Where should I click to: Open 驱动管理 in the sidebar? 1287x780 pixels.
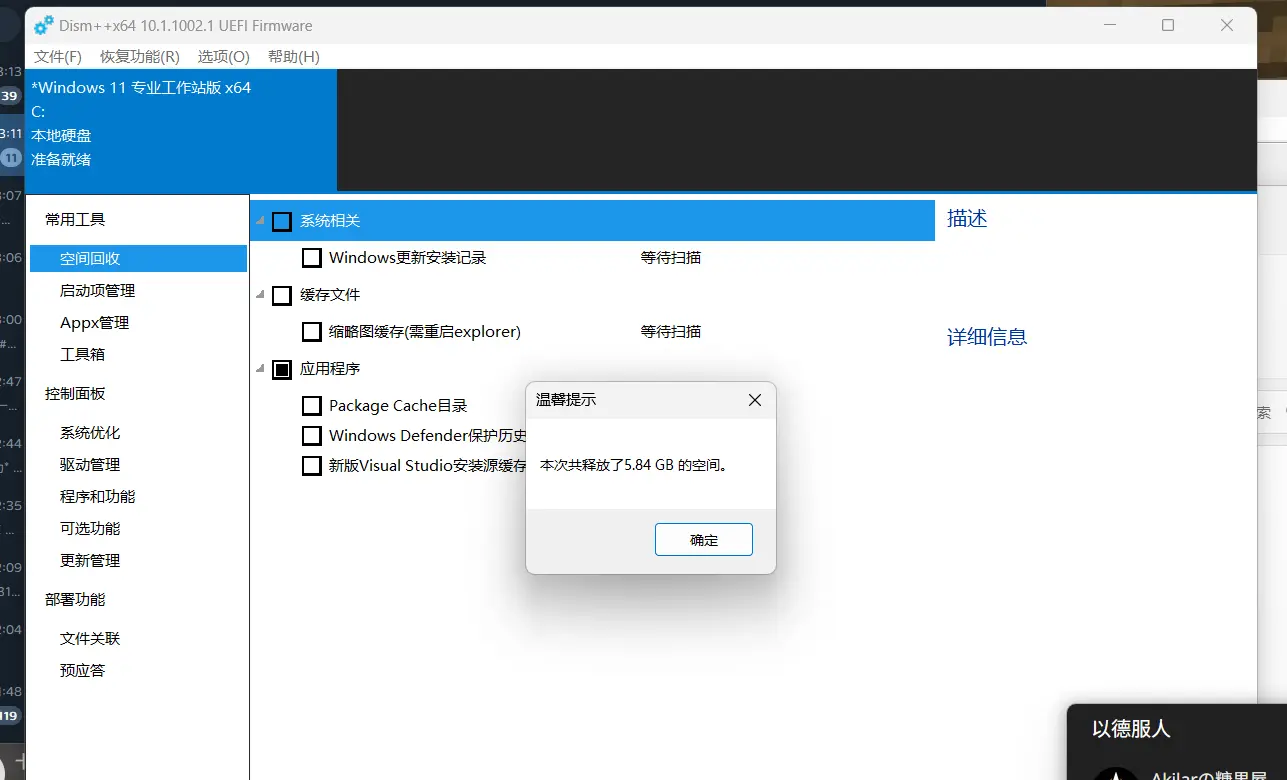(x=90, y=464)
